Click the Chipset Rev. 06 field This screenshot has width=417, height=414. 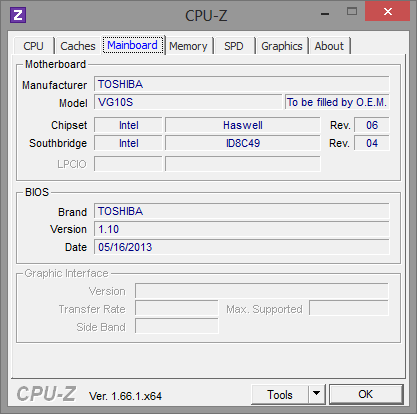(x=372, y=125)
